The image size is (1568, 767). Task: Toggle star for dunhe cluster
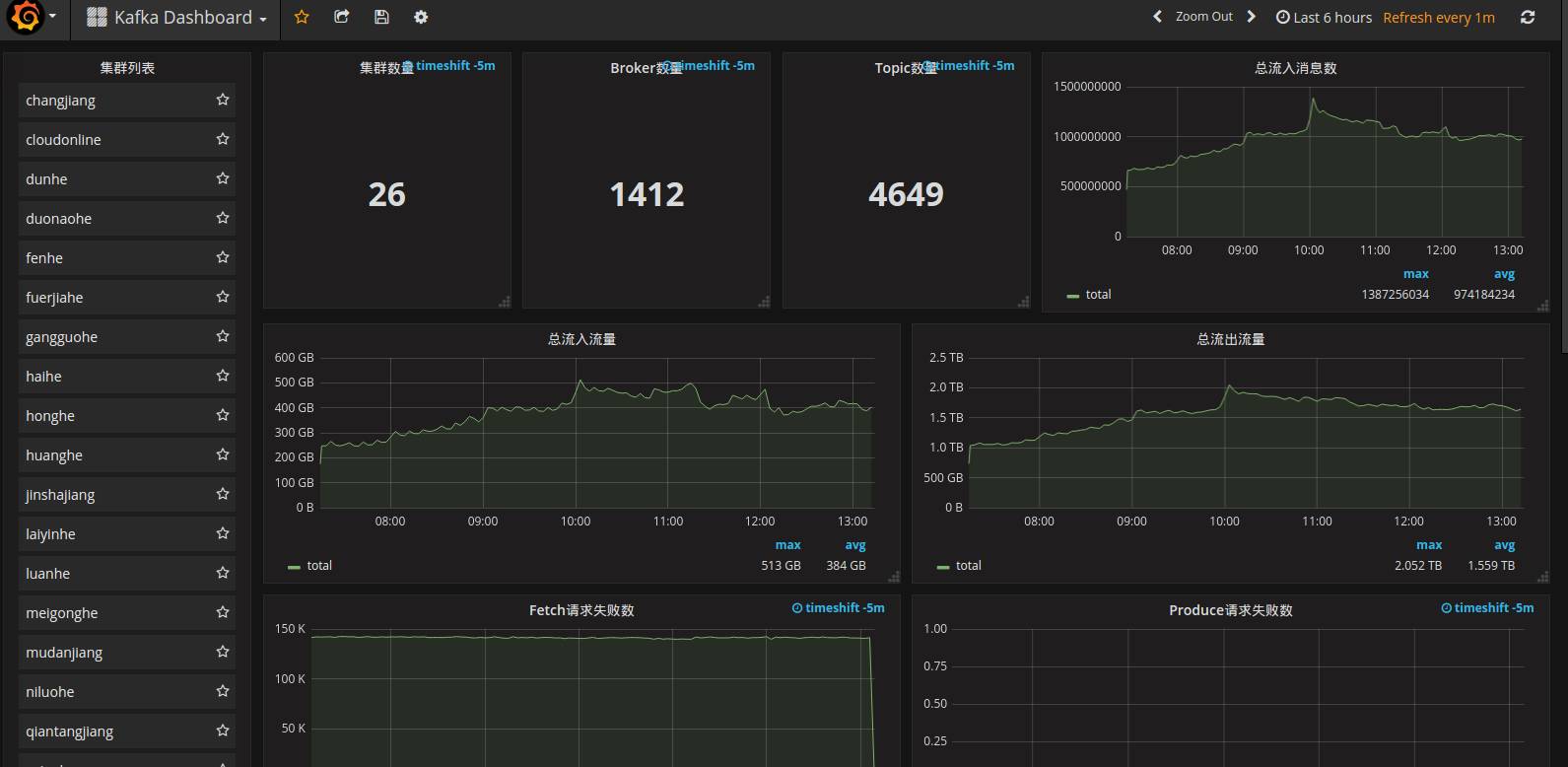[x=223, y=178]
